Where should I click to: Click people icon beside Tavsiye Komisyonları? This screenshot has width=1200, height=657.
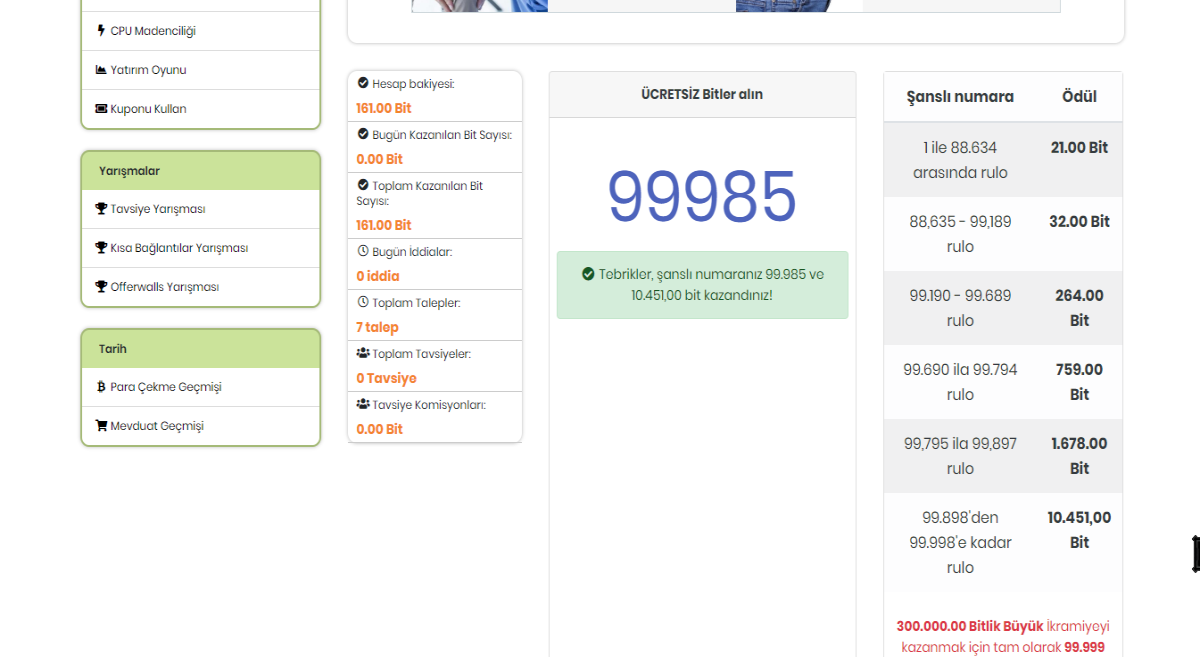pyautogui.click(x=363, y=404)
